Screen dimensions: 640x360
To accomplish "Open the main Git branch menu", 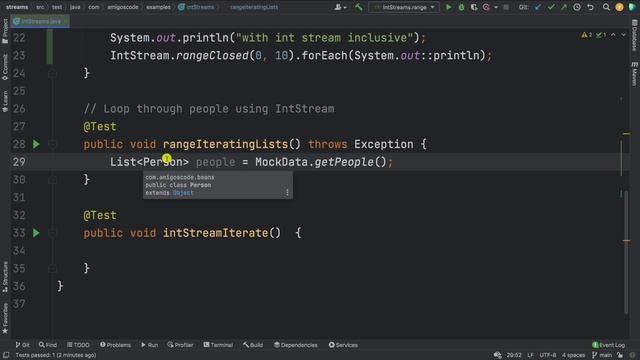I will 602,355.
